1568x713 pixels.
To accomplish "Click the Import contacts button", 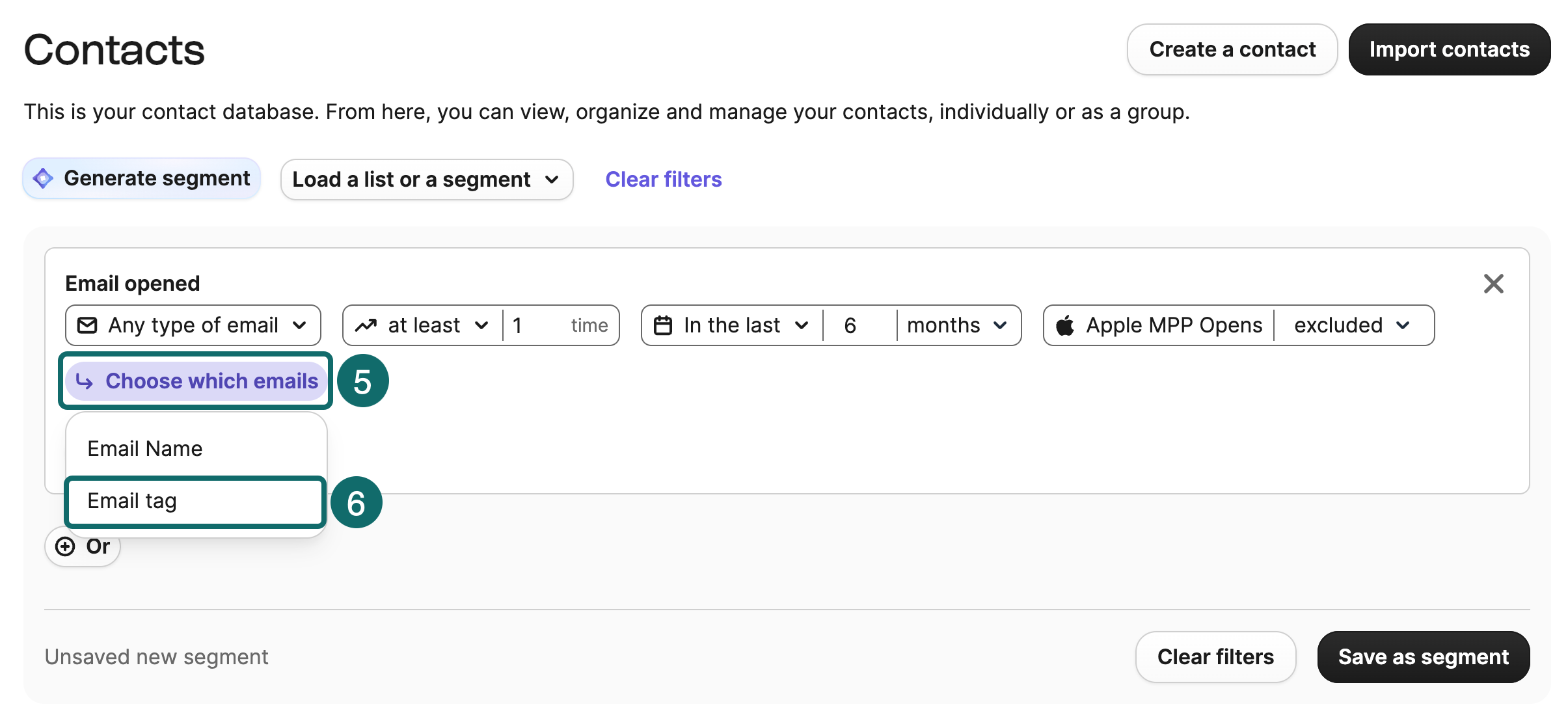I will [x=1449, y=49].
